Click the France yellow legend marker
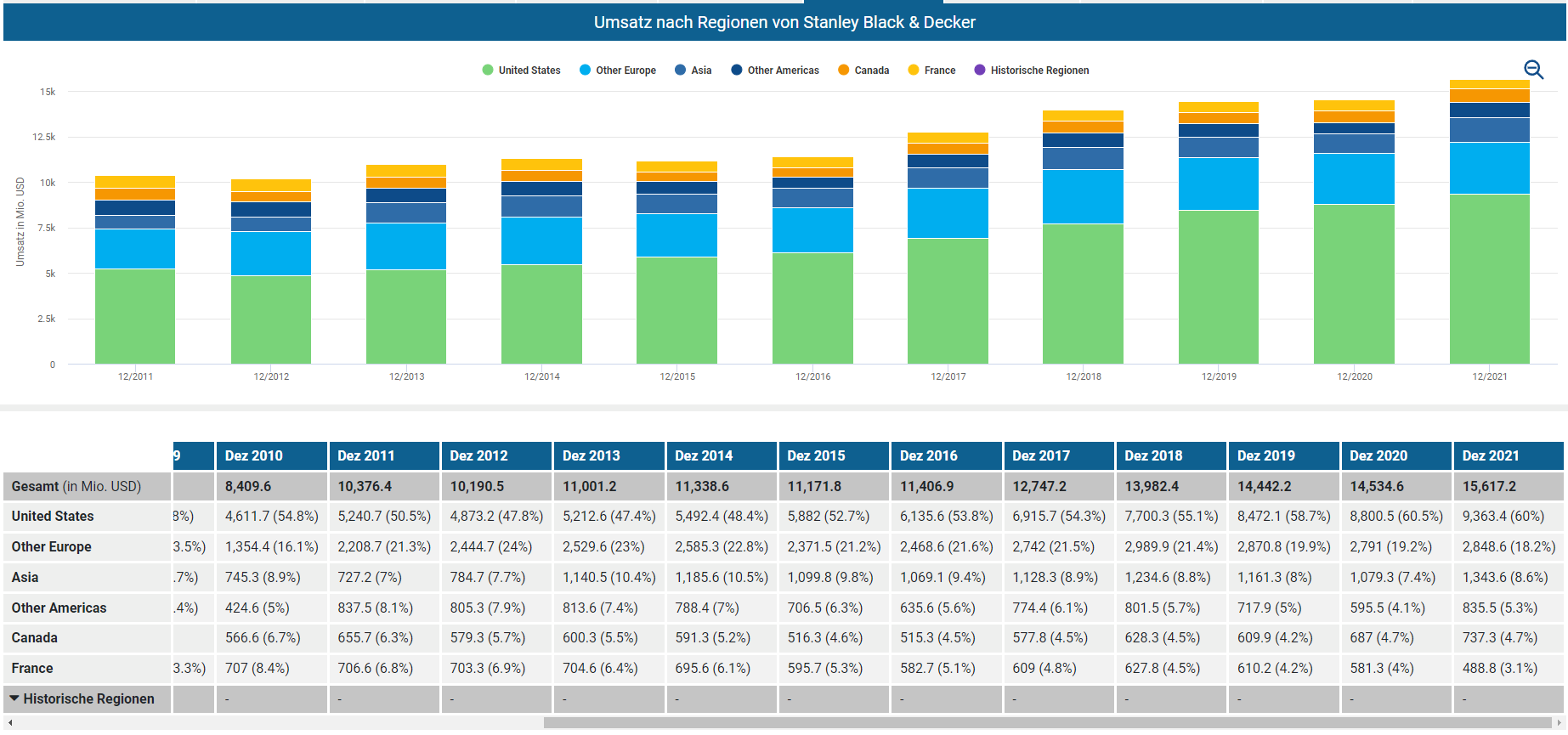Screen dimensions: 1568x735 coord(914,71)
